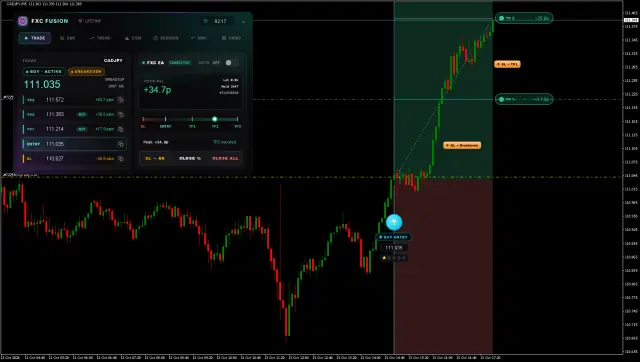Copy the ENTRY 111.035 price
This screenshot has width=640, height=362.
click(x=121, y=144)
